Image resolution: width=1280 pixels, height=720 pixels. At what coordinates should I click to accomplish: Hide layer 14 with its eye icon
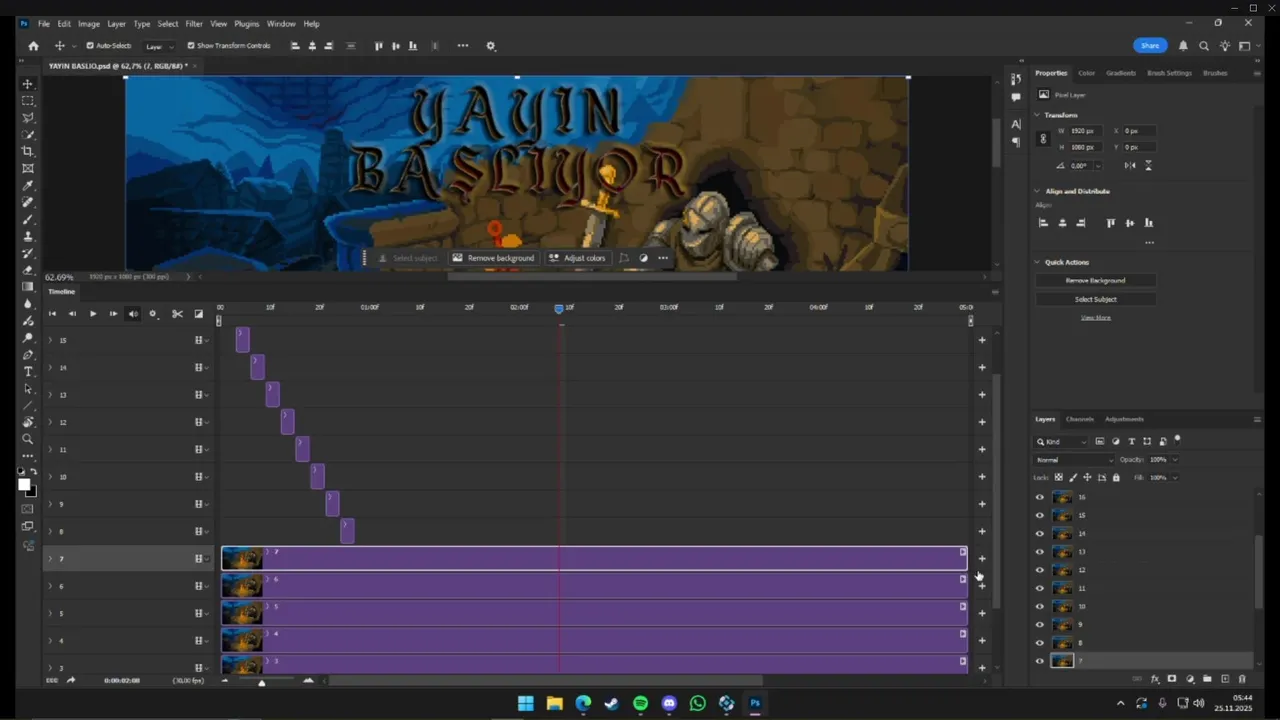coord(1040,534)
